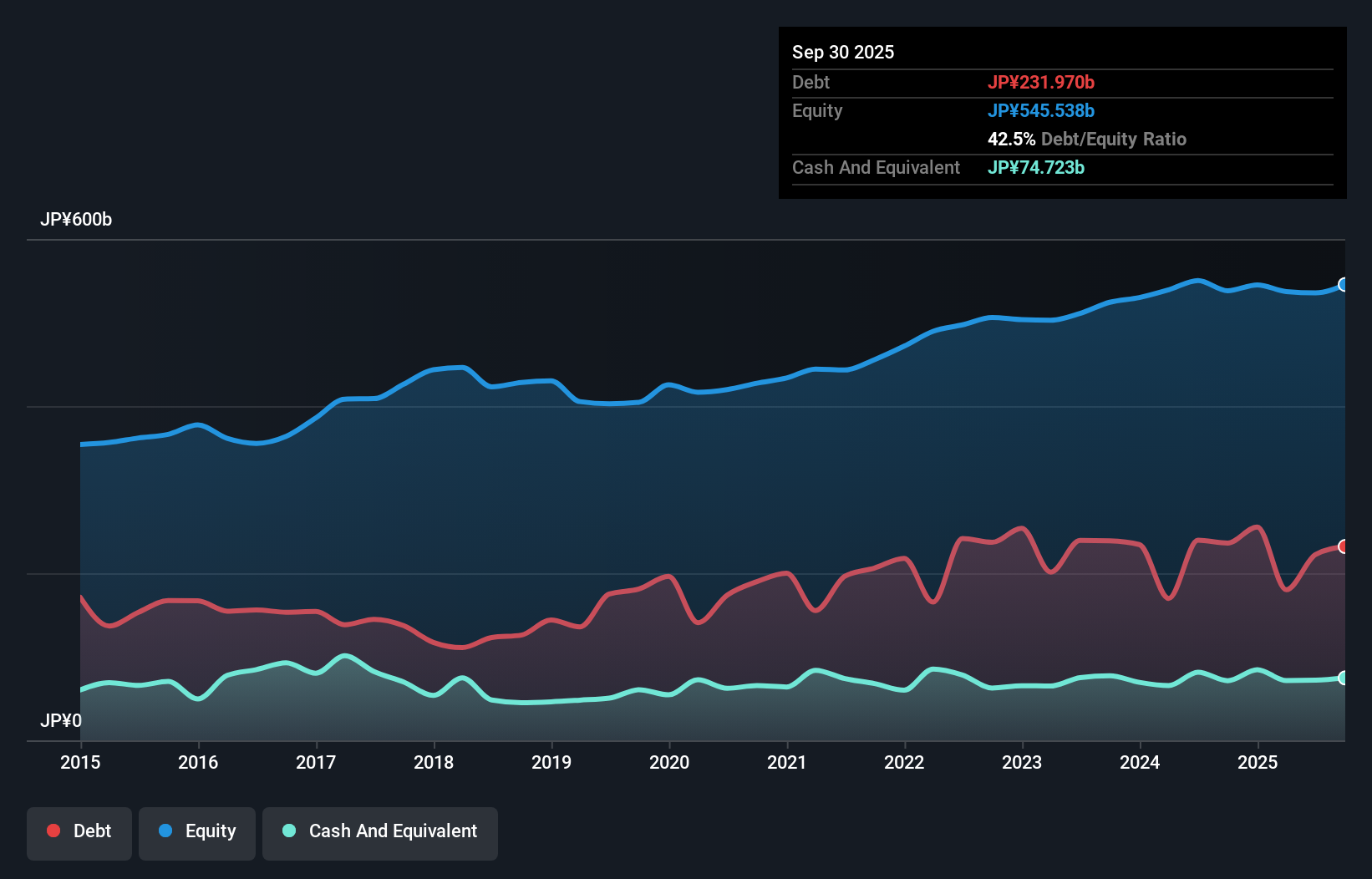
Task: Select the Debt endpoint marker on chart
Action: click(x=1344, y=546)
